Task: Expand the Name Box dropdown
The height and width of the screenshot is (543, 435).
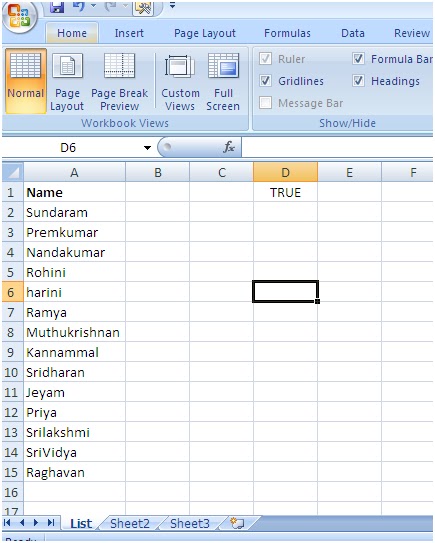Action: (x=147, y=148)
